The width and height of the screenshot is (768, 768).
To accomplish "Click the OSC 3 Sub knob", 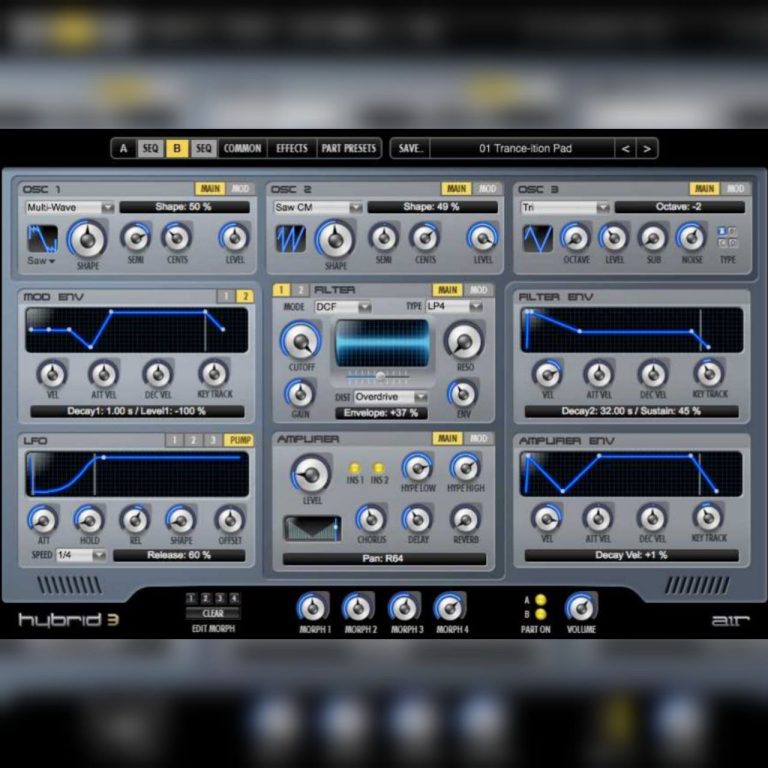I will click(x=653, y=238).
